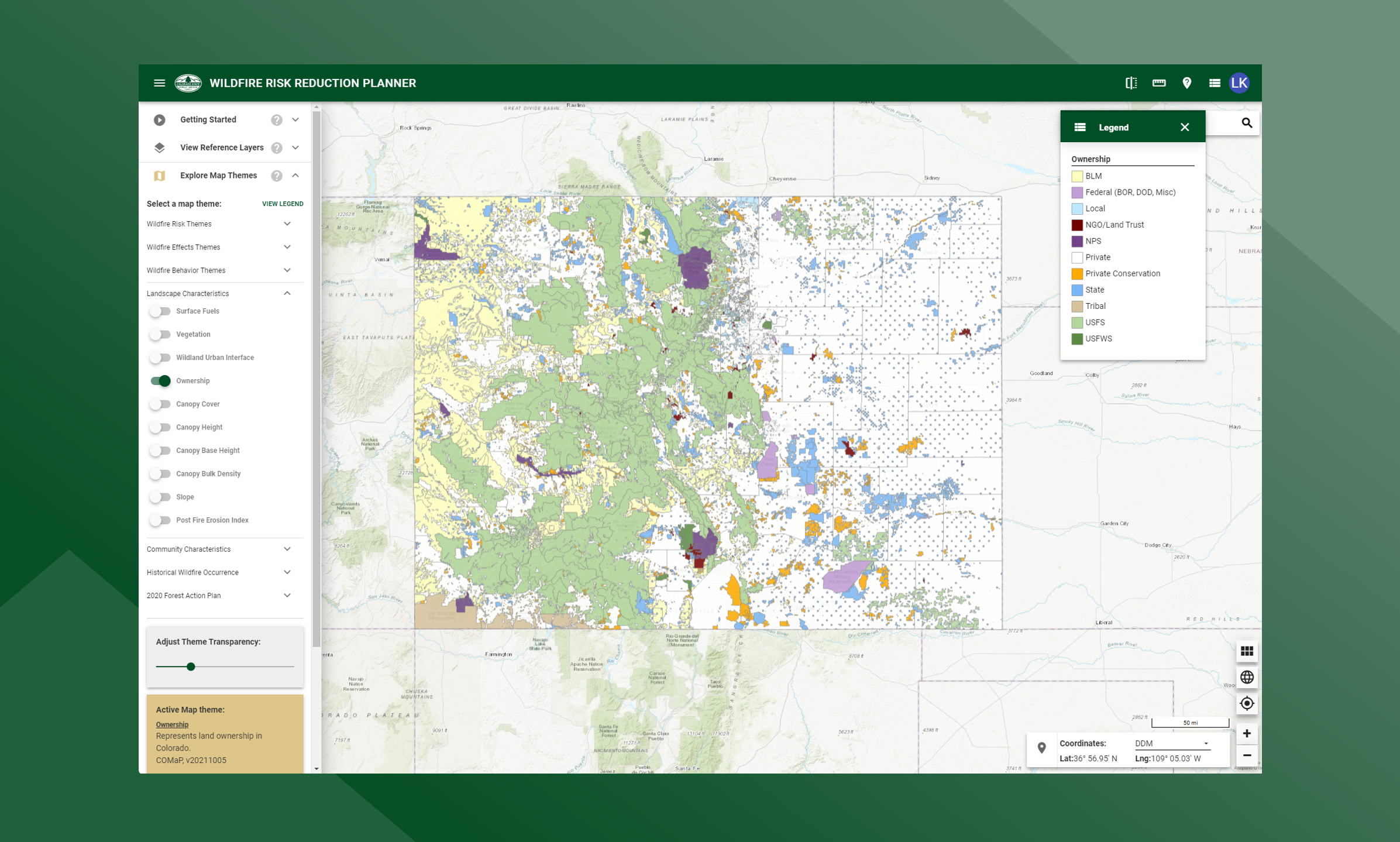Click the Historical Wildfire Occurrence label

click(192, 572)
